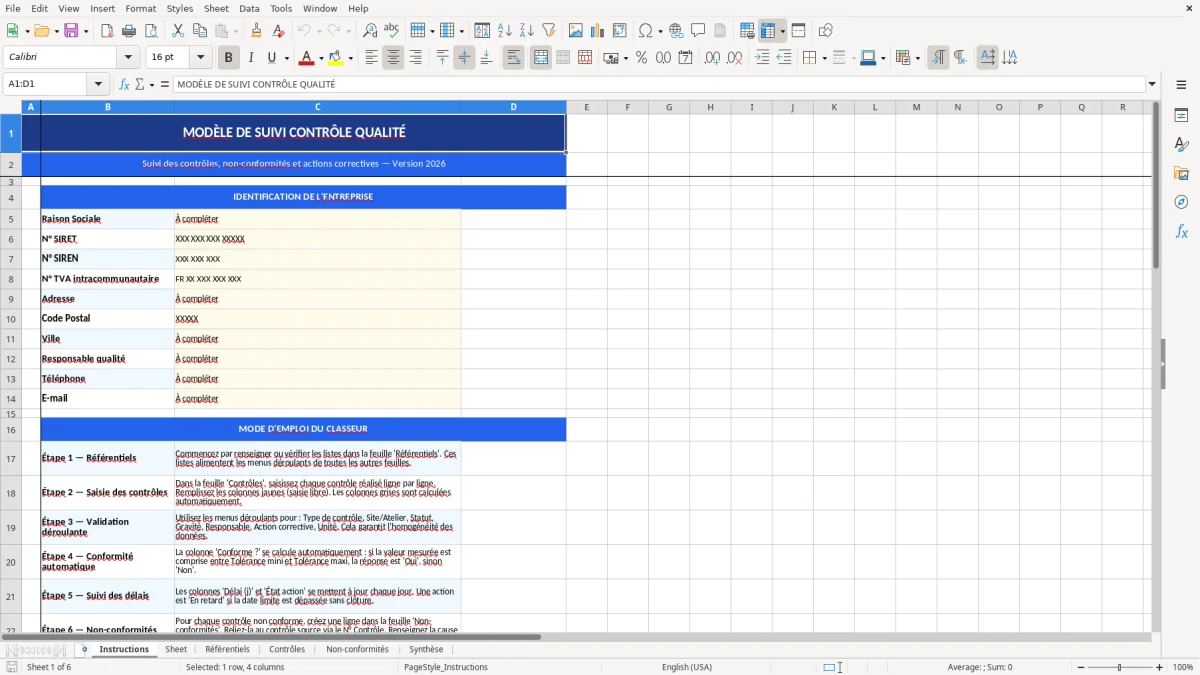The width and height of the screenshot is (1200, 675).
Task: Open the font color dropdown arrow
Action: tap(321, 58)
